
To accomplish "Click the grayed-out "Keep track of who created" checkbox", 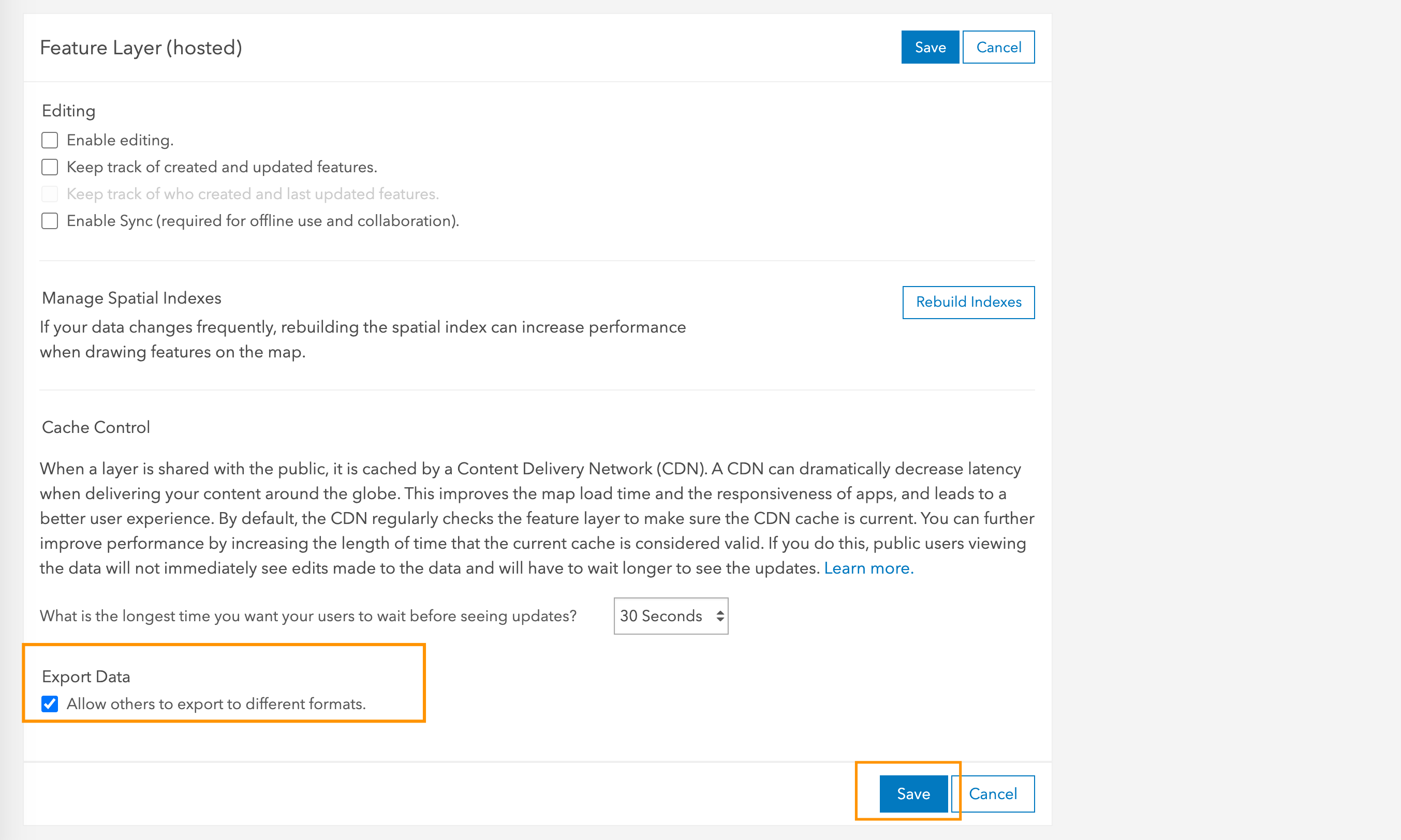I will click(x=49, y=193).
